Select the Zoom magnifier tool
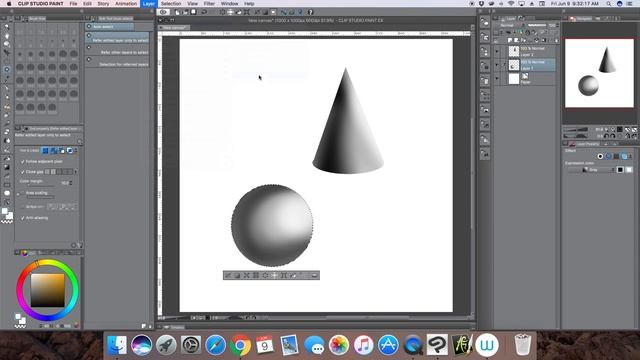Image resolution: width=640 pixels, height=360 pixels. click(7, 27)
